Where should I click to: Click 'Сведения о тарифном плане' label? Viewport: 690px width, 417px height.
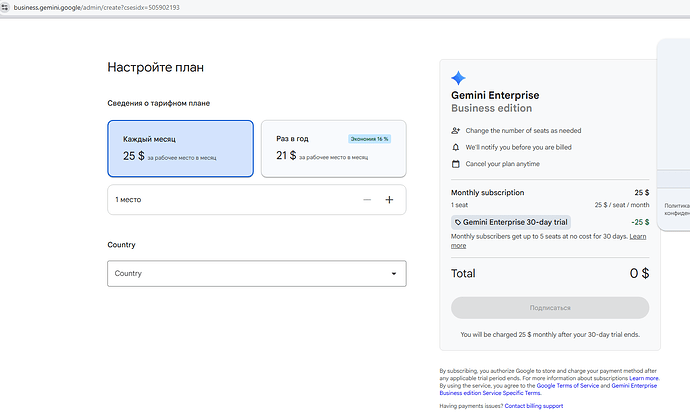[x=158, y=103]
